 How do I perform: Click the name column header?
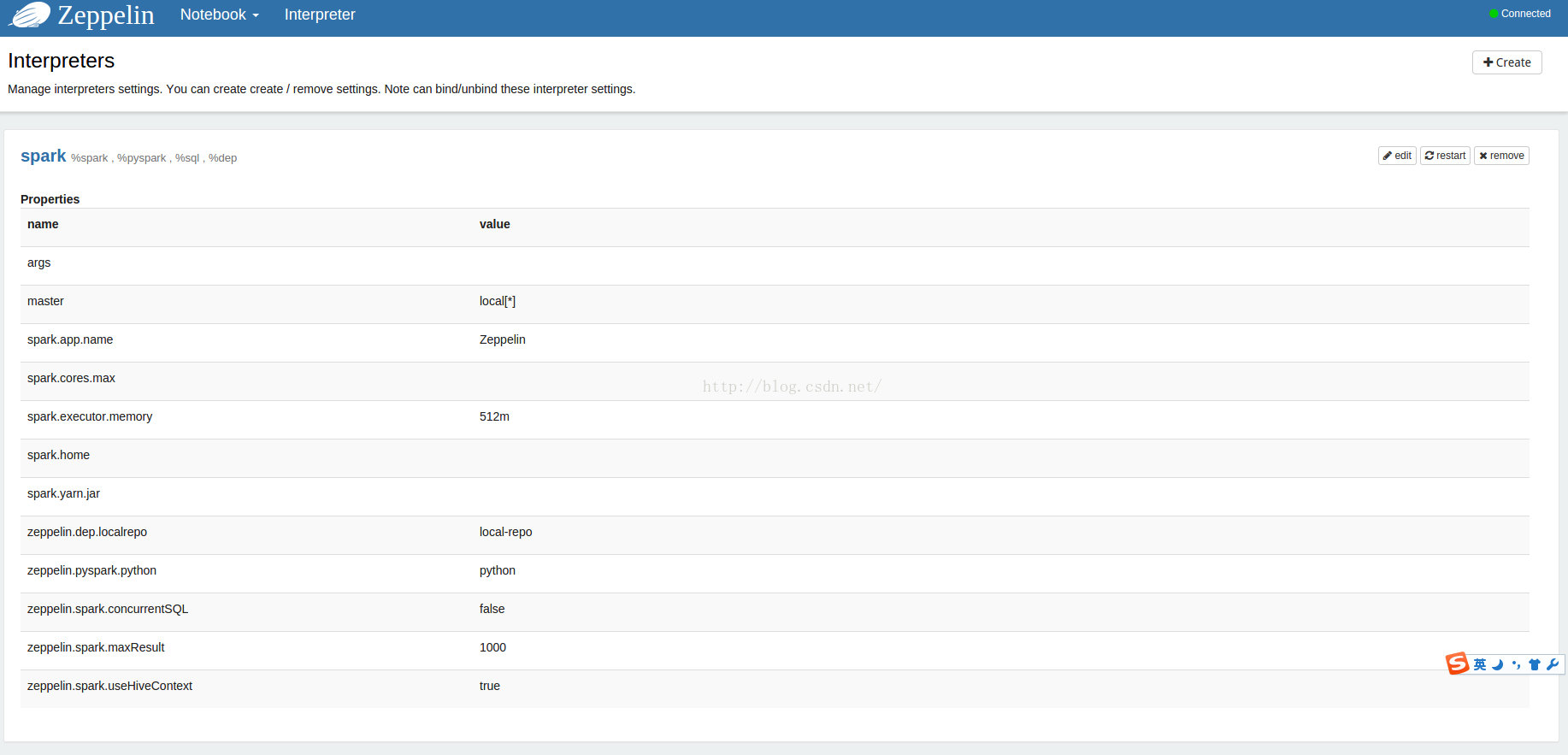[x=43, y=224]
